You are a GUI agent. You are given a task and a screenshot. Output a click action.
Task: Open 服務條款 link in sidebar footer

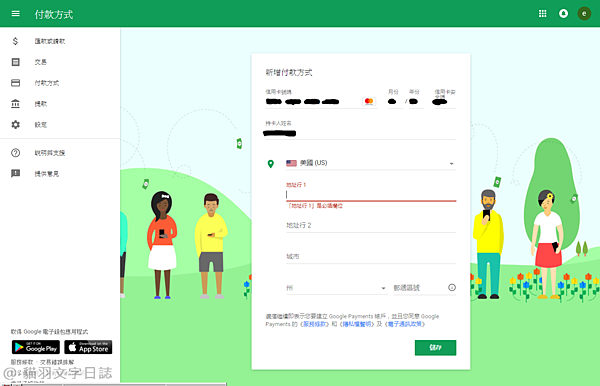tap(22, 362)
